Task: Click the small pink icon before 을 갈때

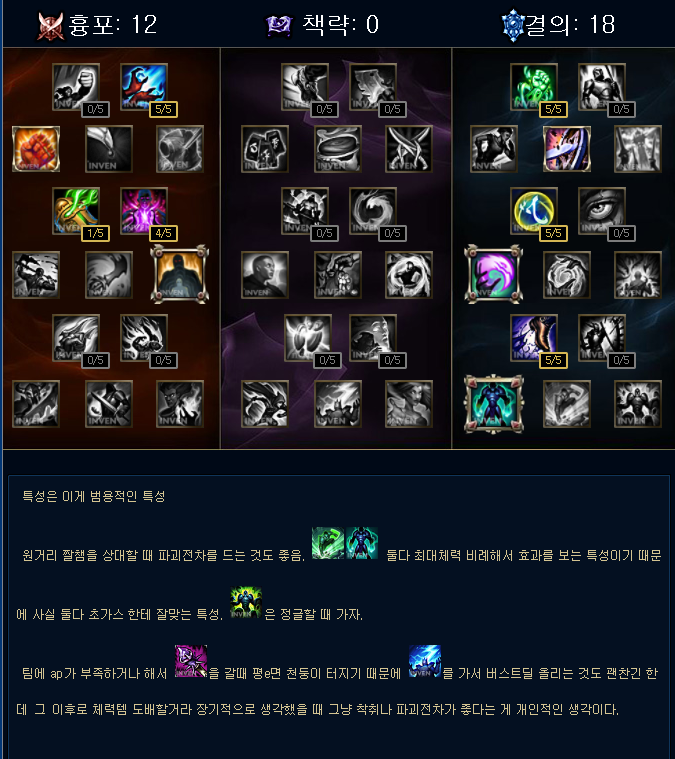Action: pos(191,661)
